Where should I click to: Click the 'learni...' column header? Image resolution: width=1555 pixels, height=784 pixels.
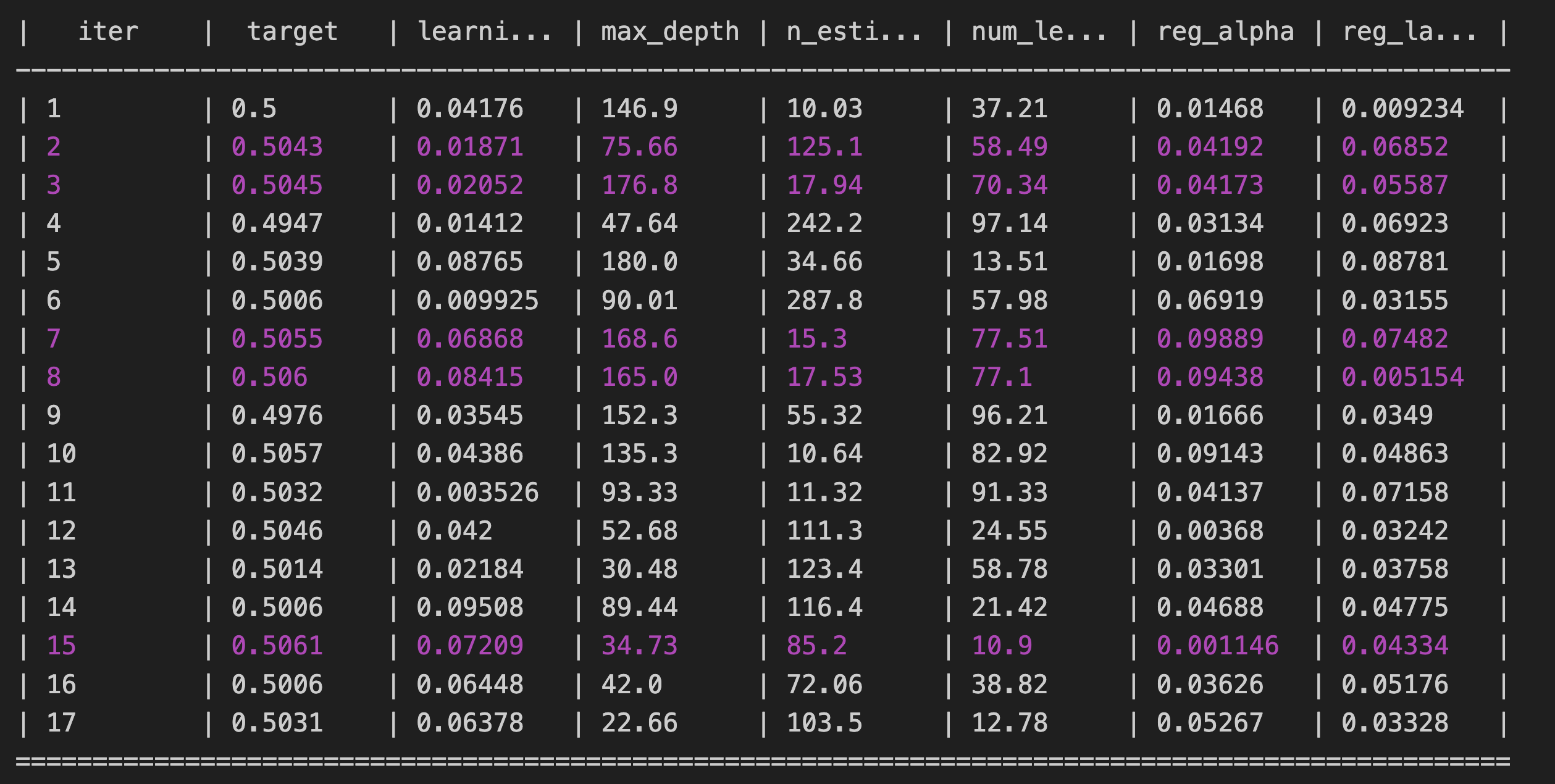[485, 31]
